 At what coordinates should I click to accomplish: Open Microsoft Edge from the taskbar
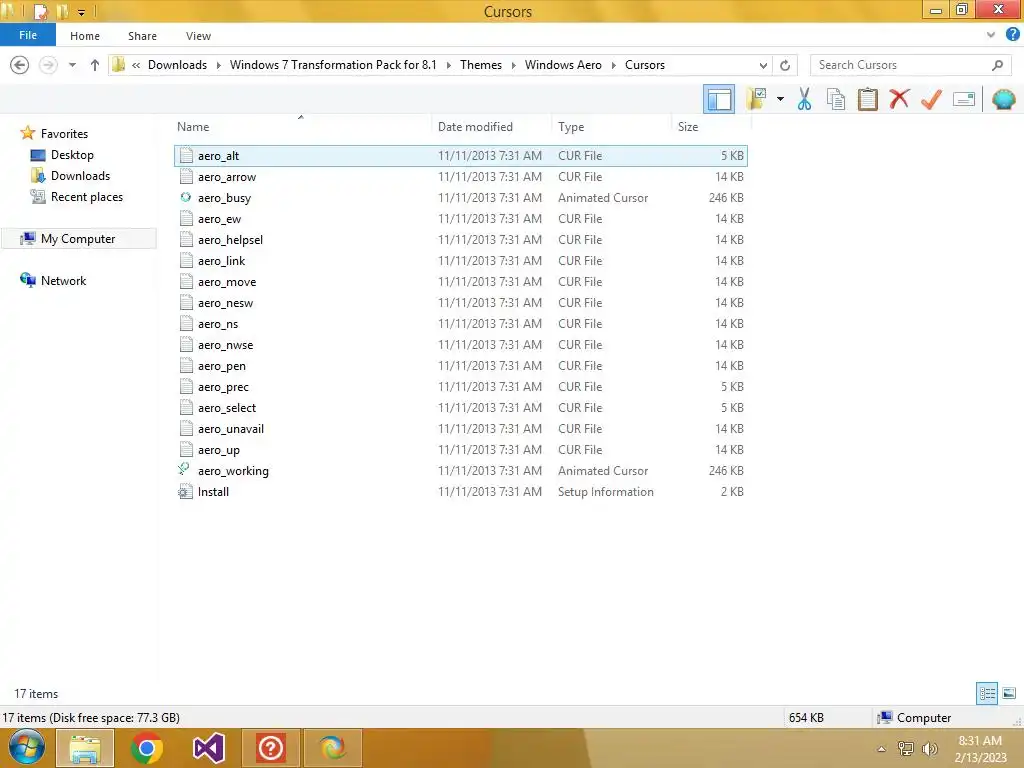(332, 748)
